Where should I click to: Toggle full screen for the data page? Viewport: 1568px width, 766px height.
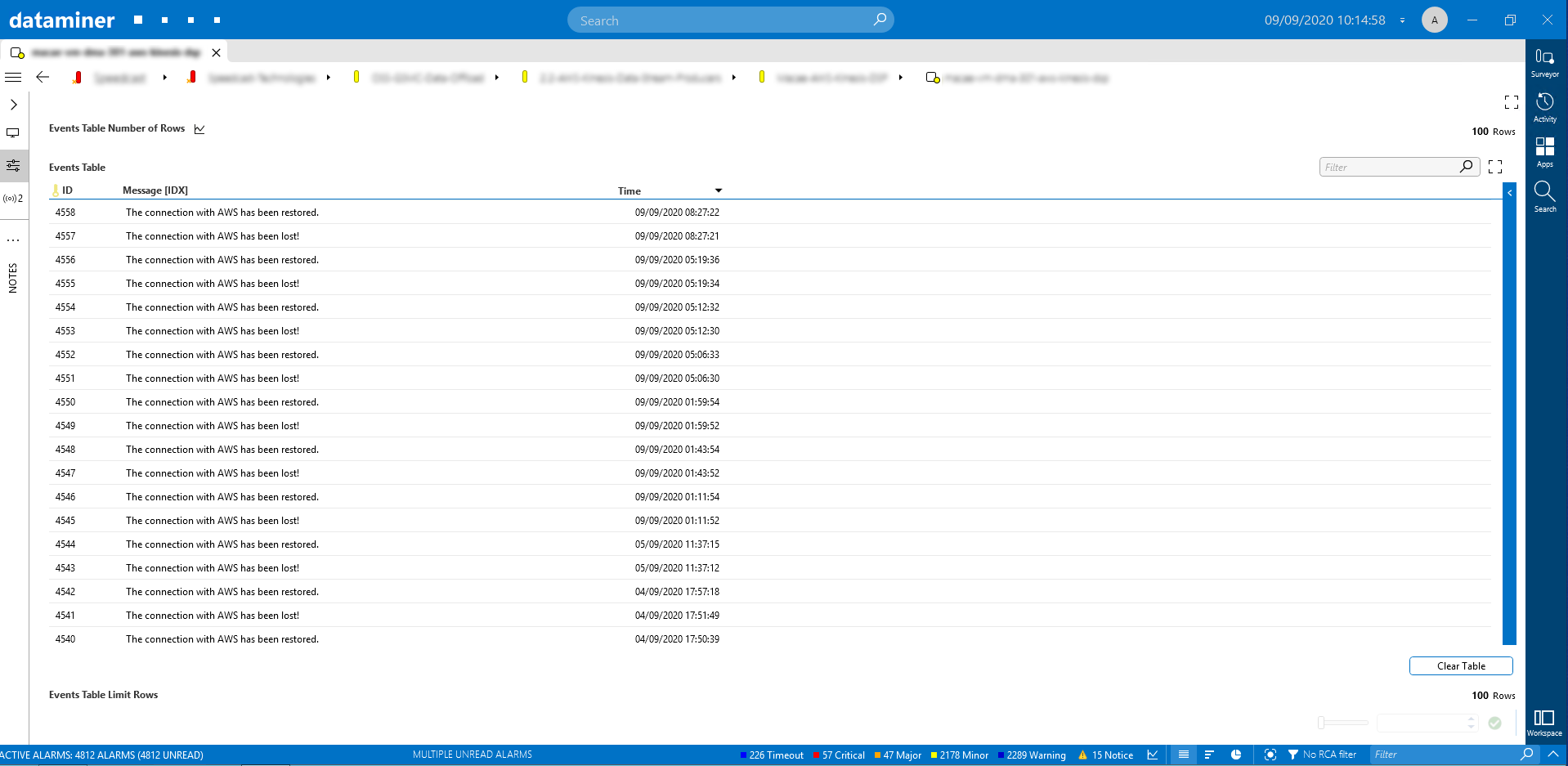pos(1512,102)
